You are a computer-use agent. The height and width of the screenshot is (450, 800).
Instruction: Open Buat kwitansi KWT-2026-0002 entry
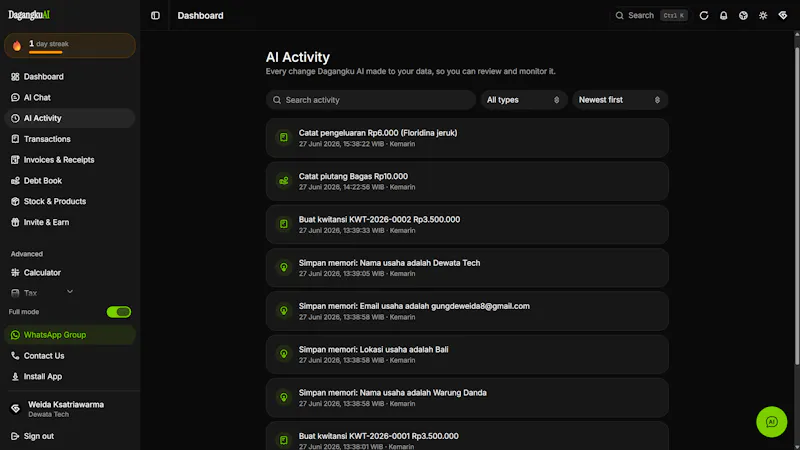467,224
